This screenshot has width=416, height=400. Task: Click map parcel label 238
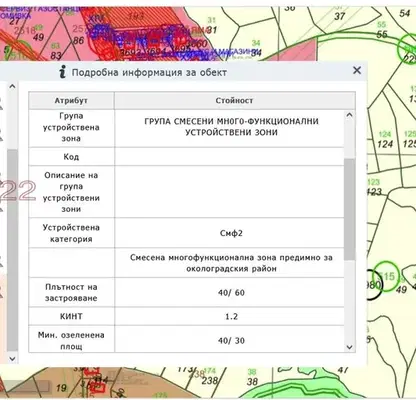(210, 380)
